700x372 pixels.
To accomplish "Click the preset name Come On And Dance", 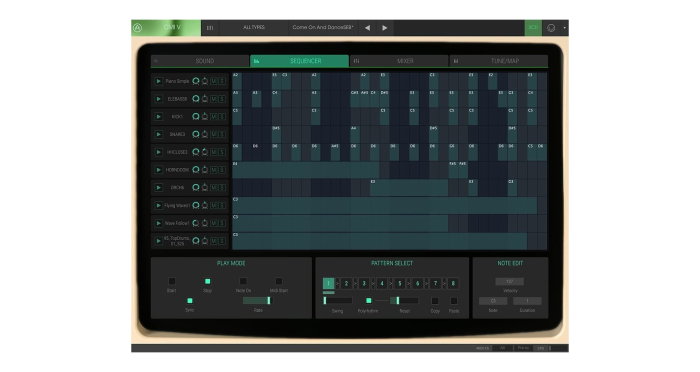I will 323,27.
